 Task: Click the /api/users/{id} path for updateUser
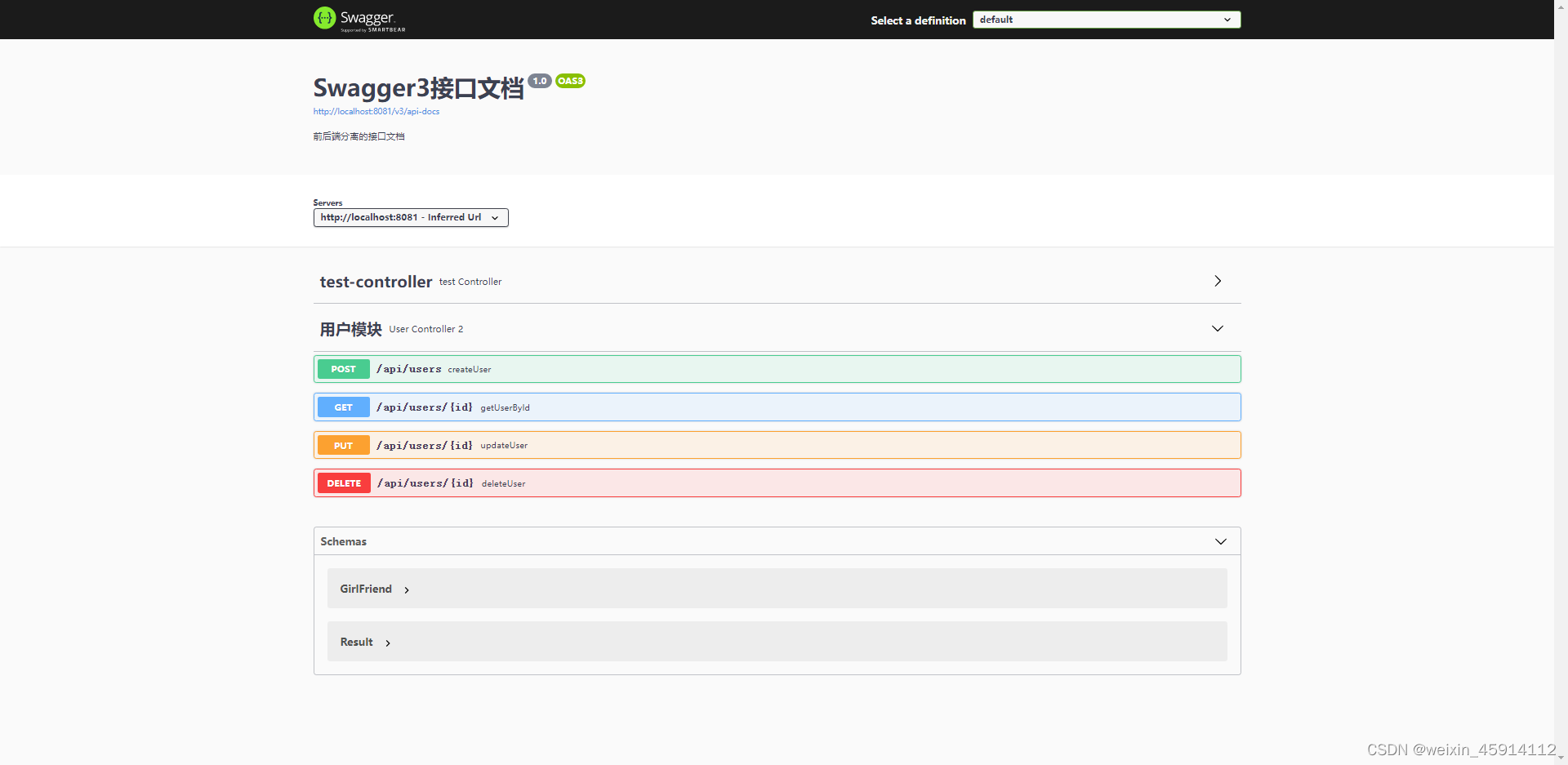click(x=425, y=446)
